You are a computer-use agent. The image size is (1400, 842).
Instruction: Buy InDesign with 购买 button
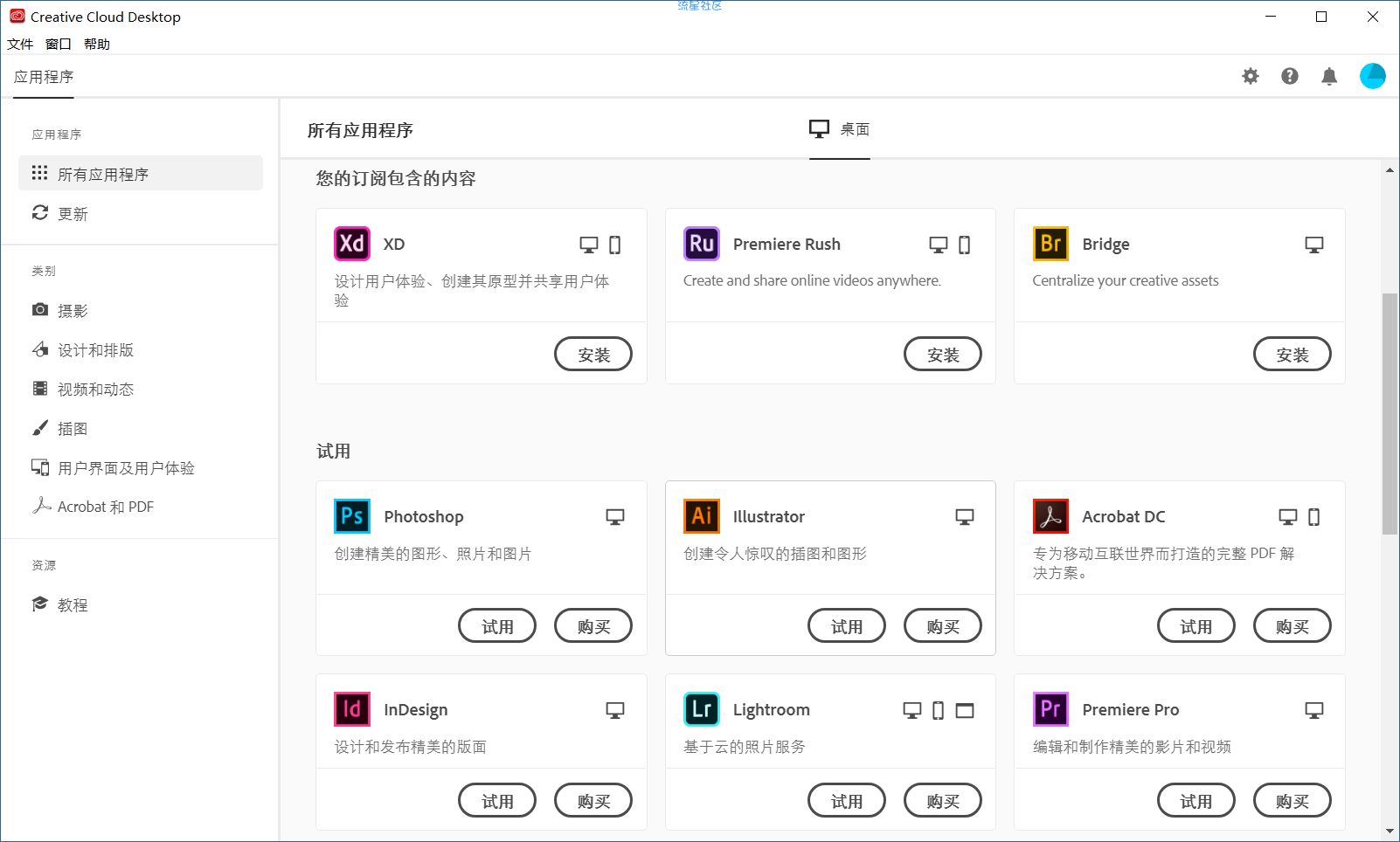(x=593, y=800)
